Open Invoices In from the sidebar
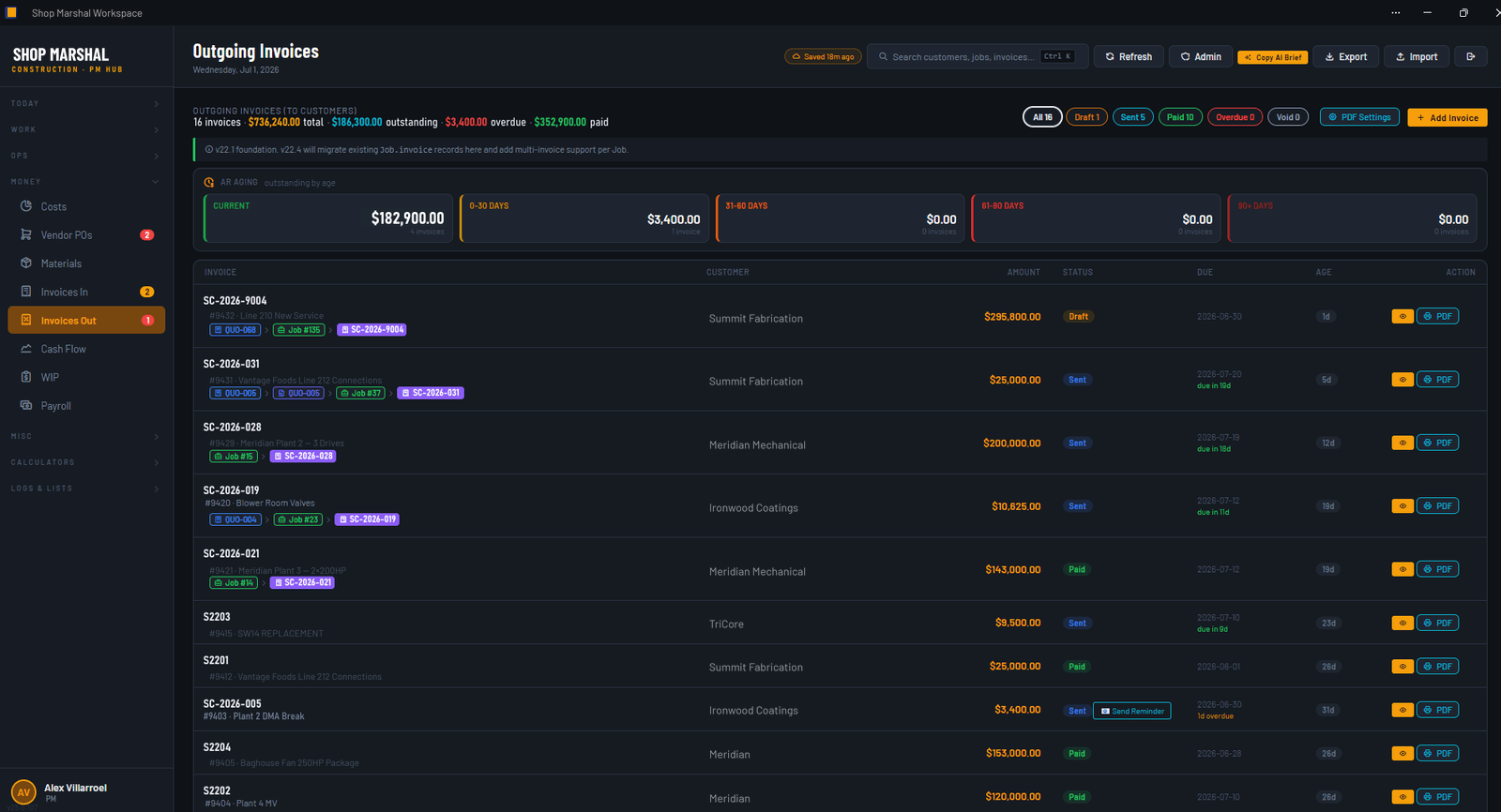The height and width of the screenshot is (812, 1501). (86, 292)
